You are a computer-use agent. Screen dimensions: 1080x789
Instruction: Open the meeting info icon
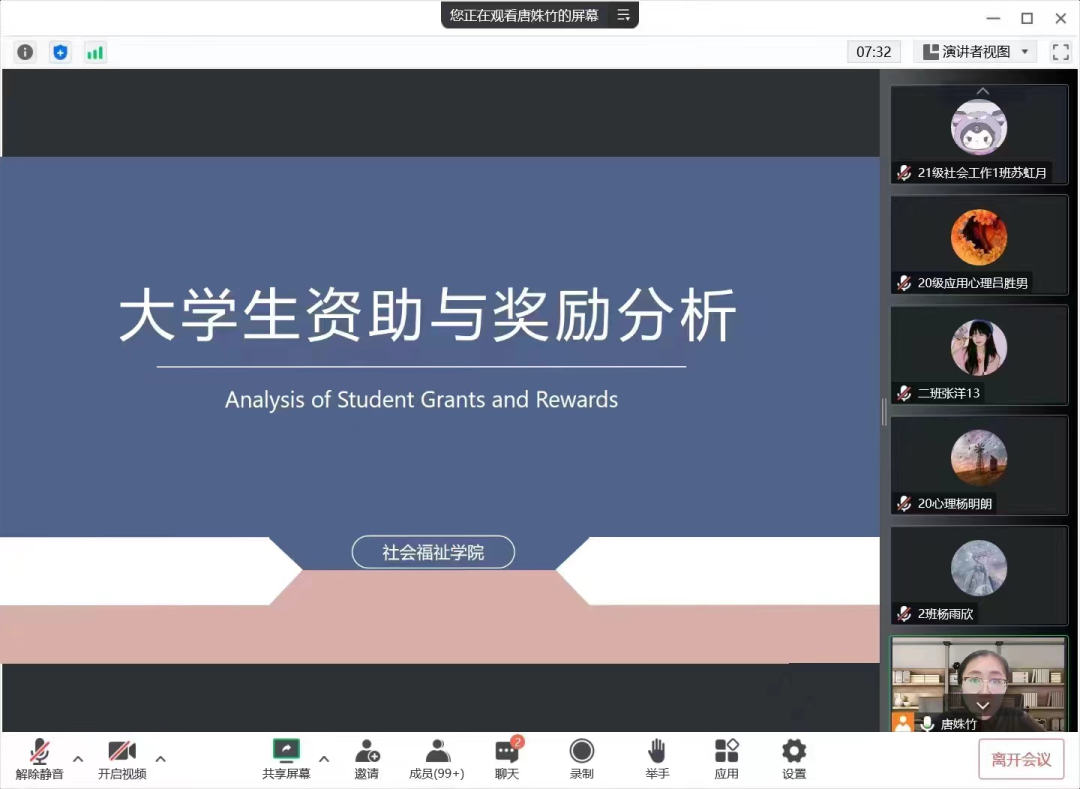click(25, 52)
